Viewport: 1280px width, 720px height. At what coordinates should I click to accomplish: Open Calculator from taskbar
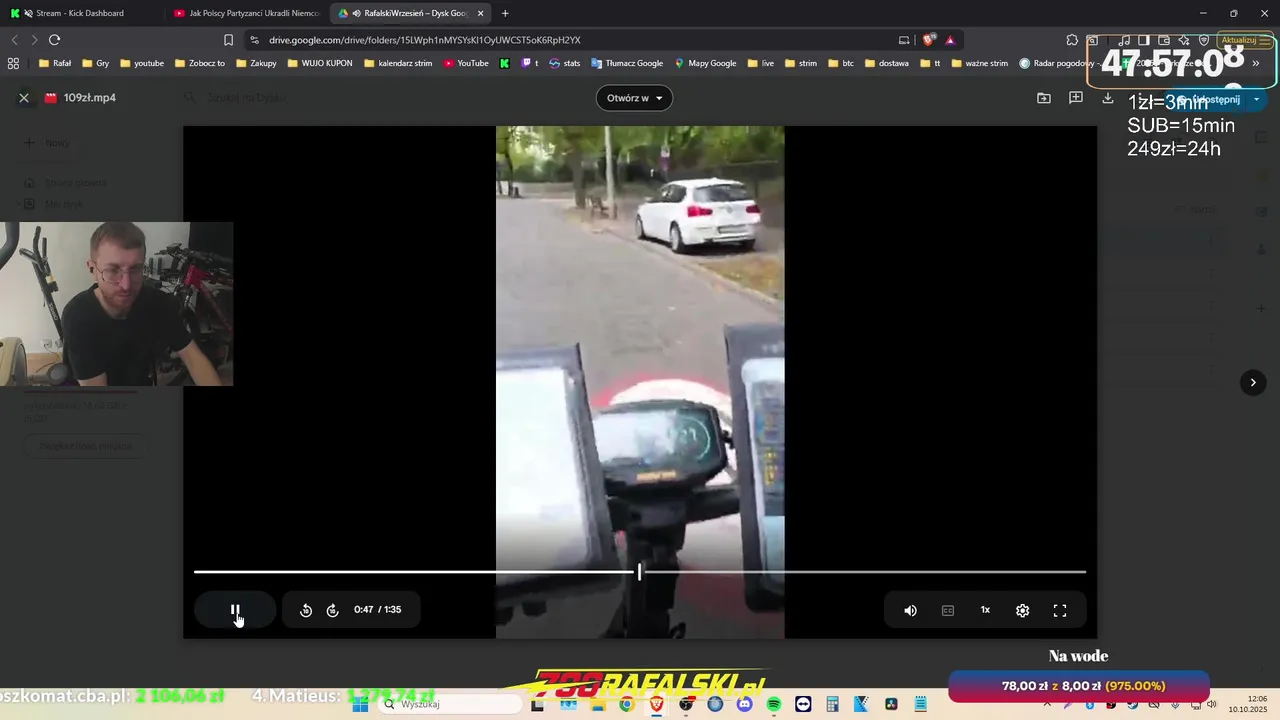[832, 704]
